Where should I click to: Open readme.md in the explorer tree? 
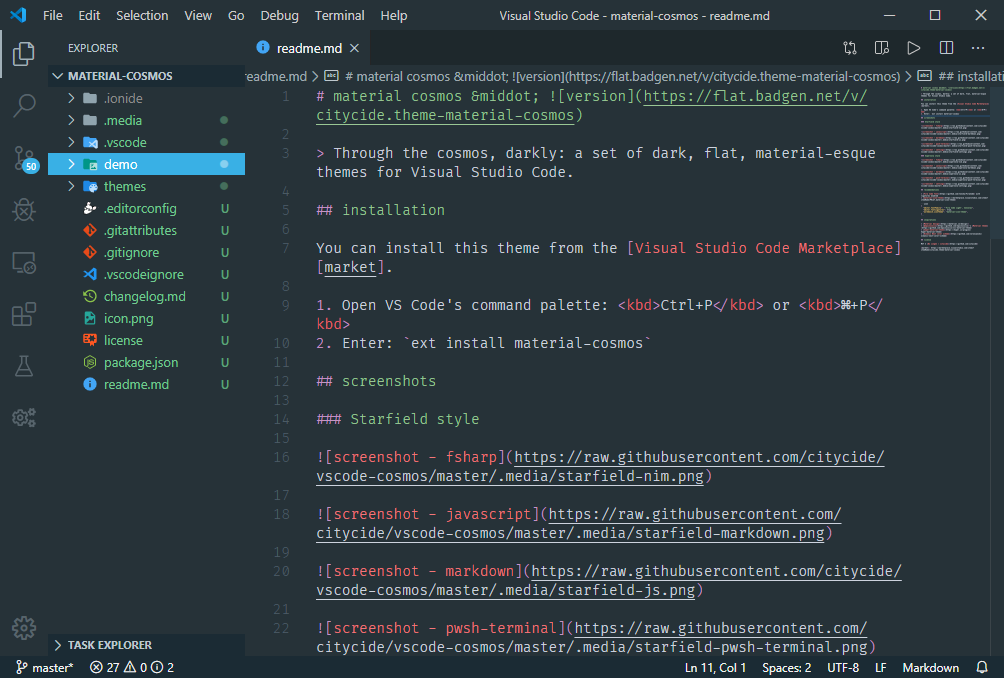147,384
